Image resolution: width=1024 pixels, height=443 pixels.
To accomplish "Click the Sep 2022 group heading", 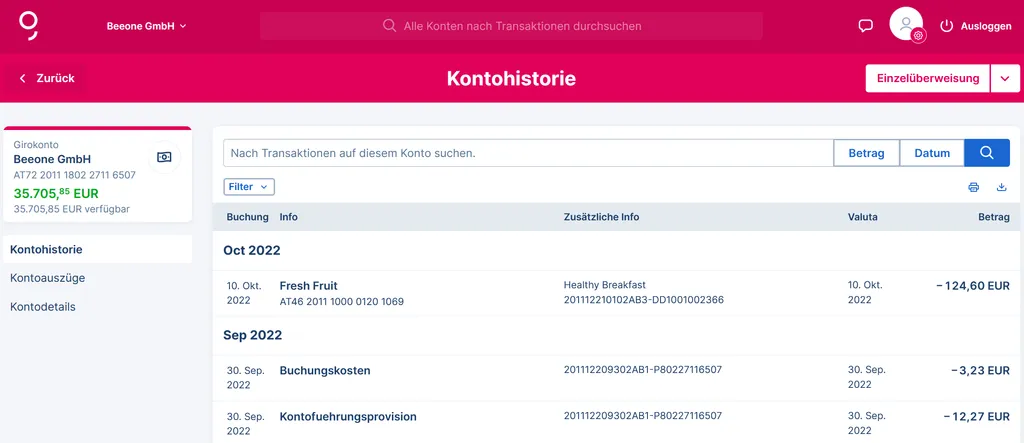I will point(252,335).
